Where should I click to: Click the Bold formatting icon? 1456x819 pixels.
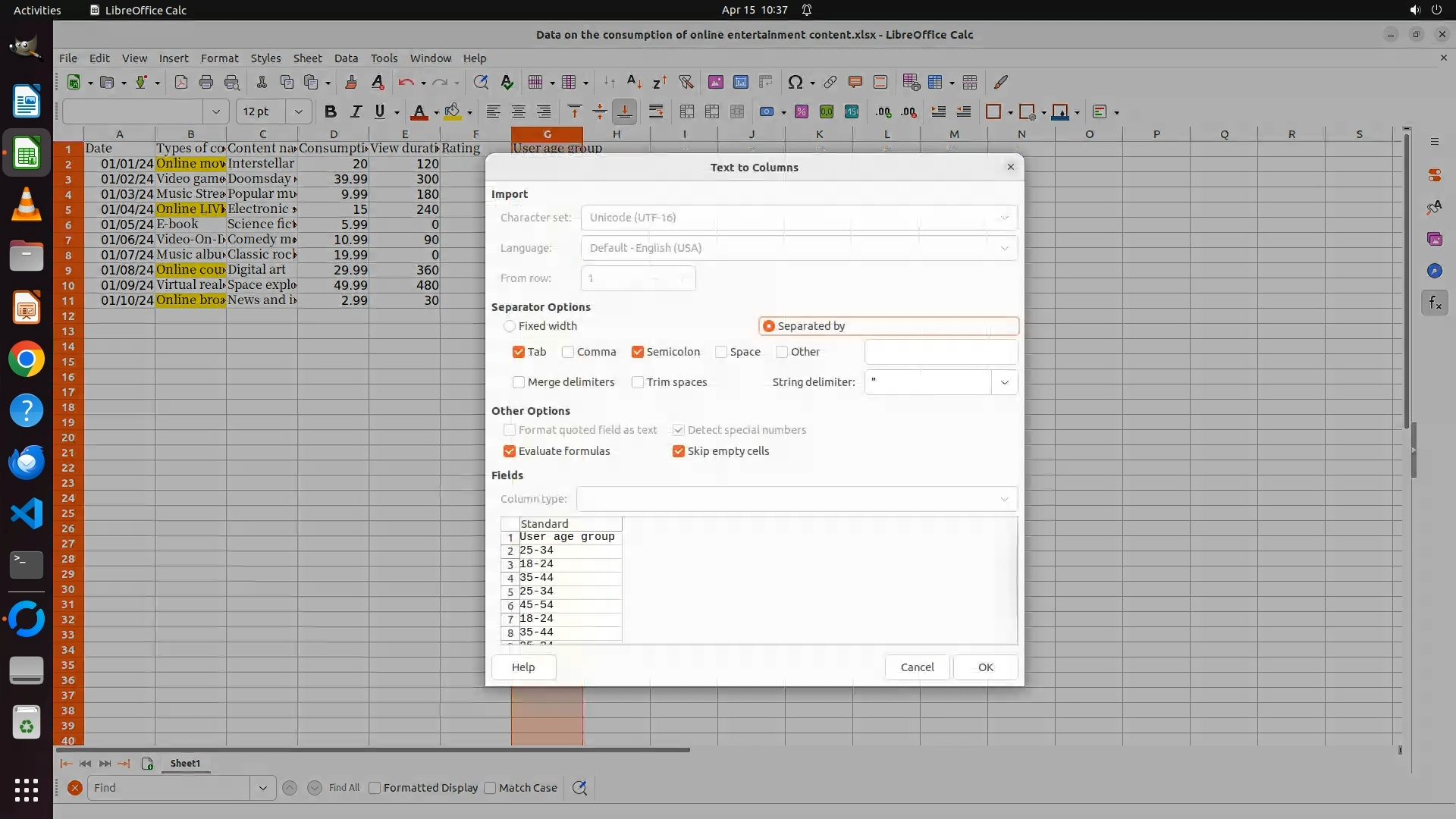coord(330,112)
